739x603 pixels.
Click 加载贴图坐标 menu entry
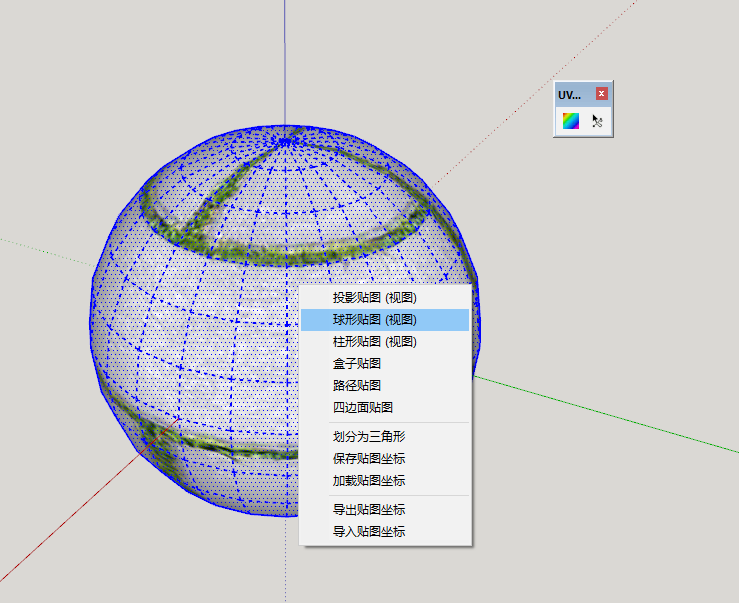click(385, 480)
